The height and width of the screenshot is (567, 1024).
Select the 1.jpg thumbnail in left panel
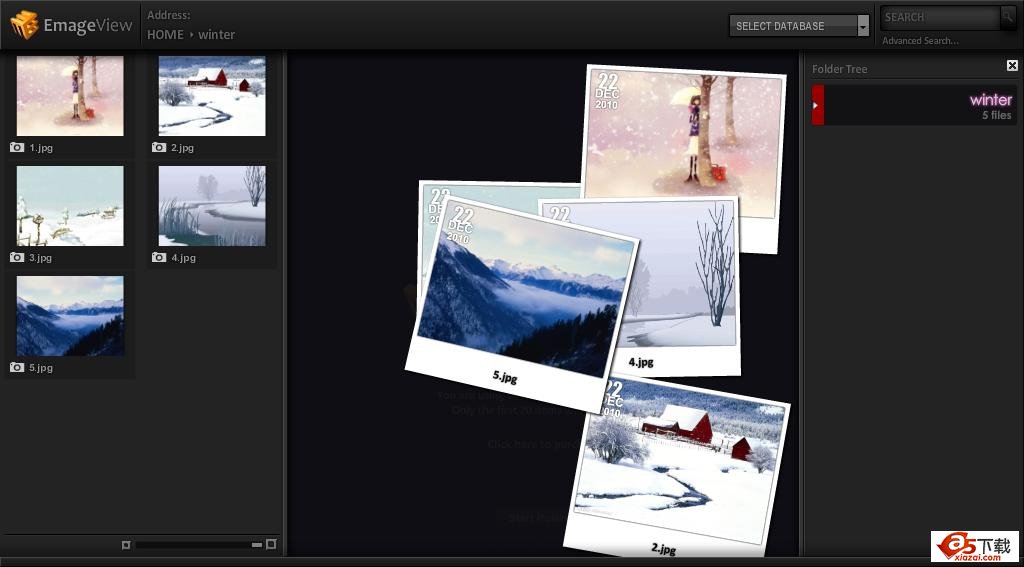click(70, 96)
